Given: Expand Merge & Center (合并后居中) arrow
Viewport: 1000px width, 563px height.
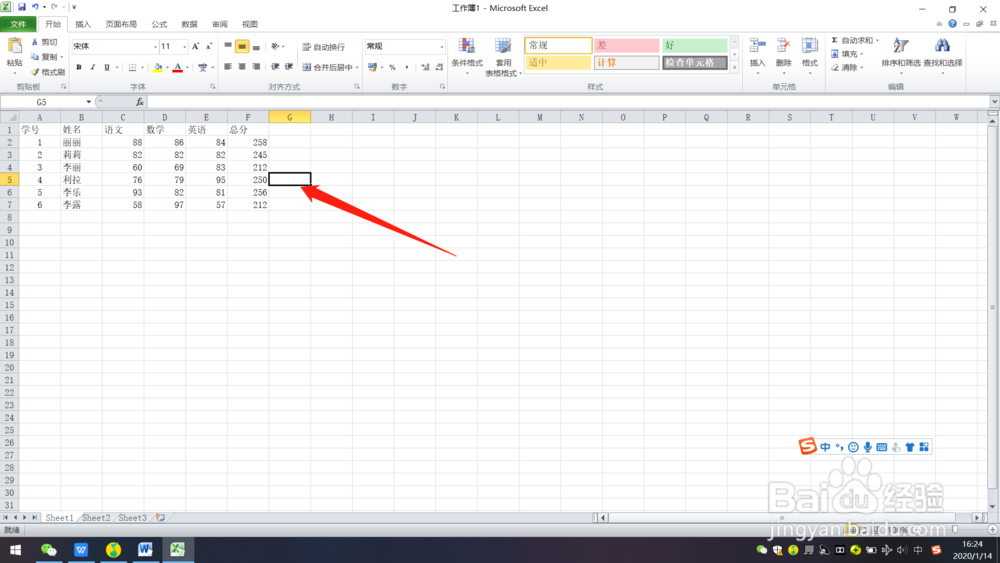Looking at the screenshot, I should 357,67.
